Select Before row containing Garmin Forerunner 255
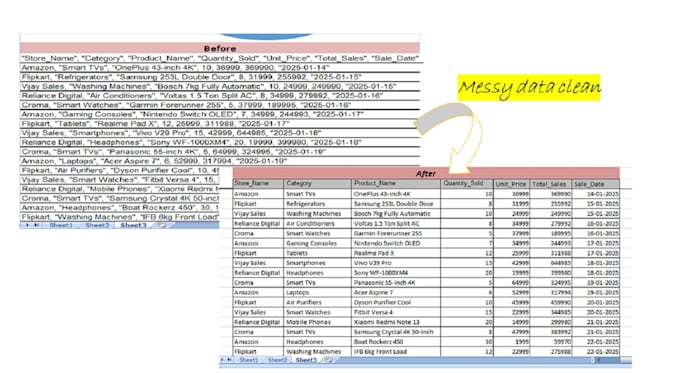The height and width of the screenshot is (373, 680). tap(220, 105)
